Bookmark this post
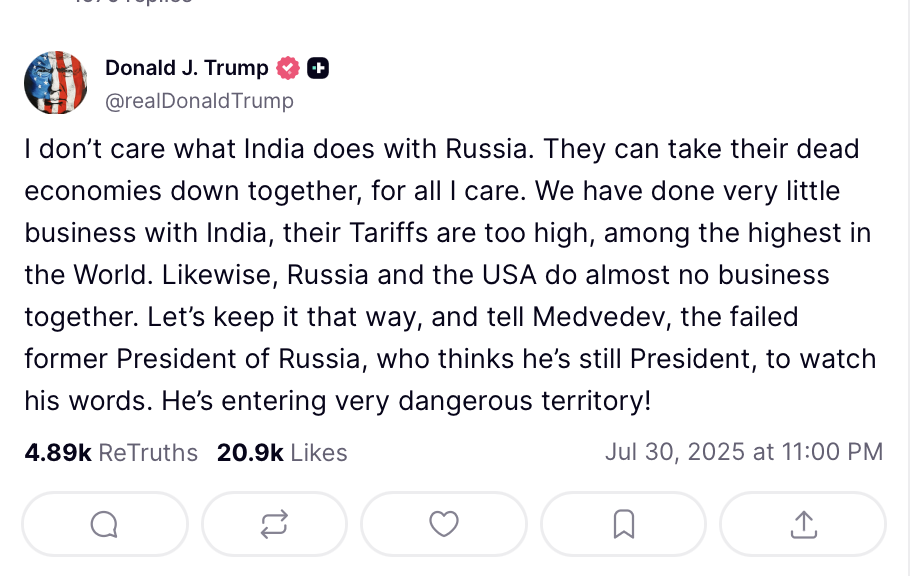914x576 pixels. 624,524
